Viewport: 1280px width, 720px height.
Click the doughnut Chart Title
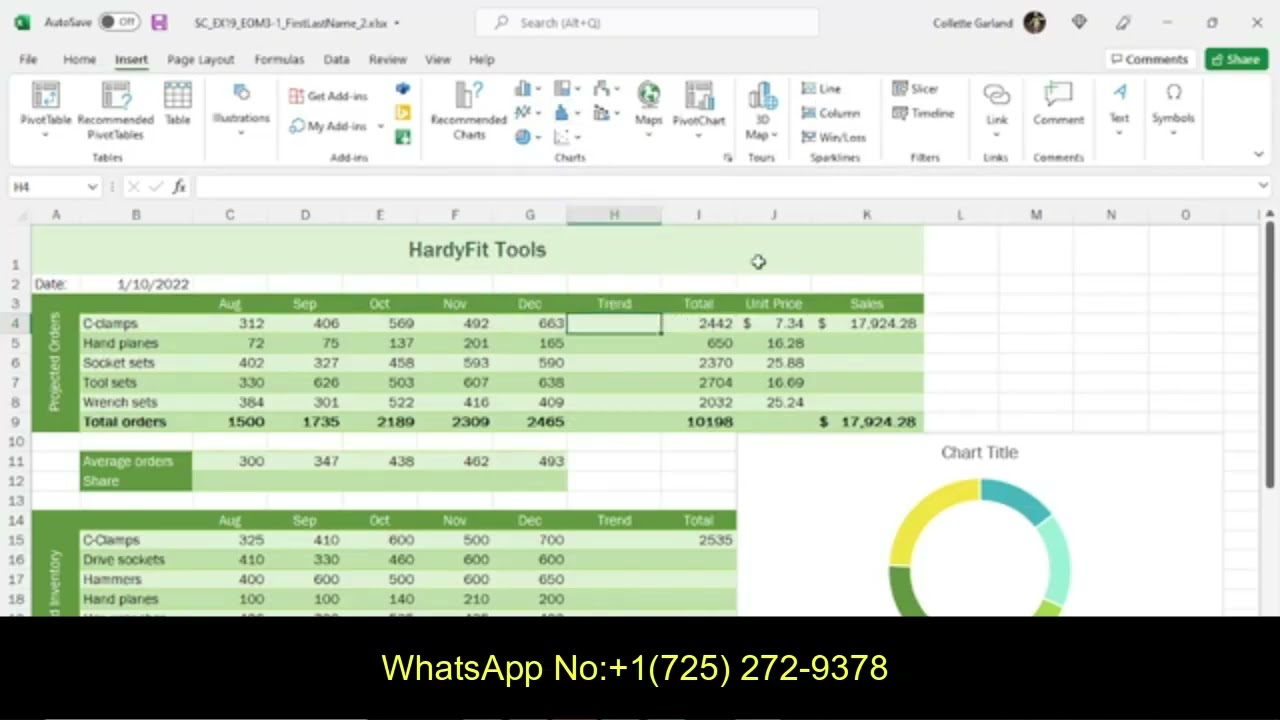(x=979, y=453)
